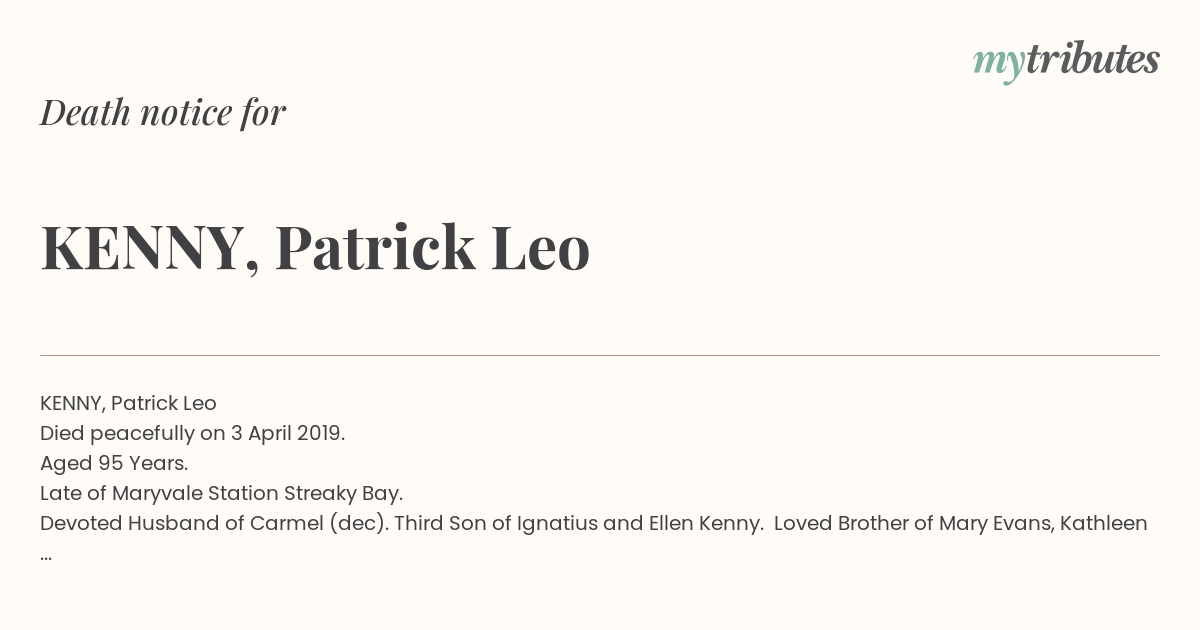This screenshot has width=1200, height=630.
Task: Click the horizontal divider line
Action: click(600, 355)
